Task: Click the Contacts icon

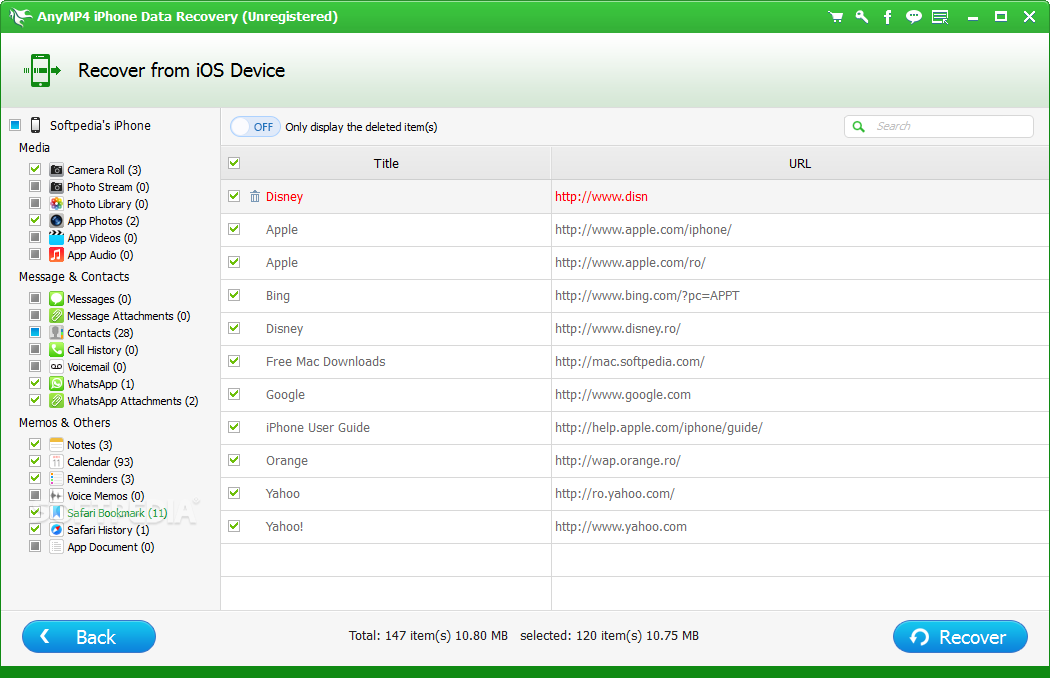Action: [56, 332]
